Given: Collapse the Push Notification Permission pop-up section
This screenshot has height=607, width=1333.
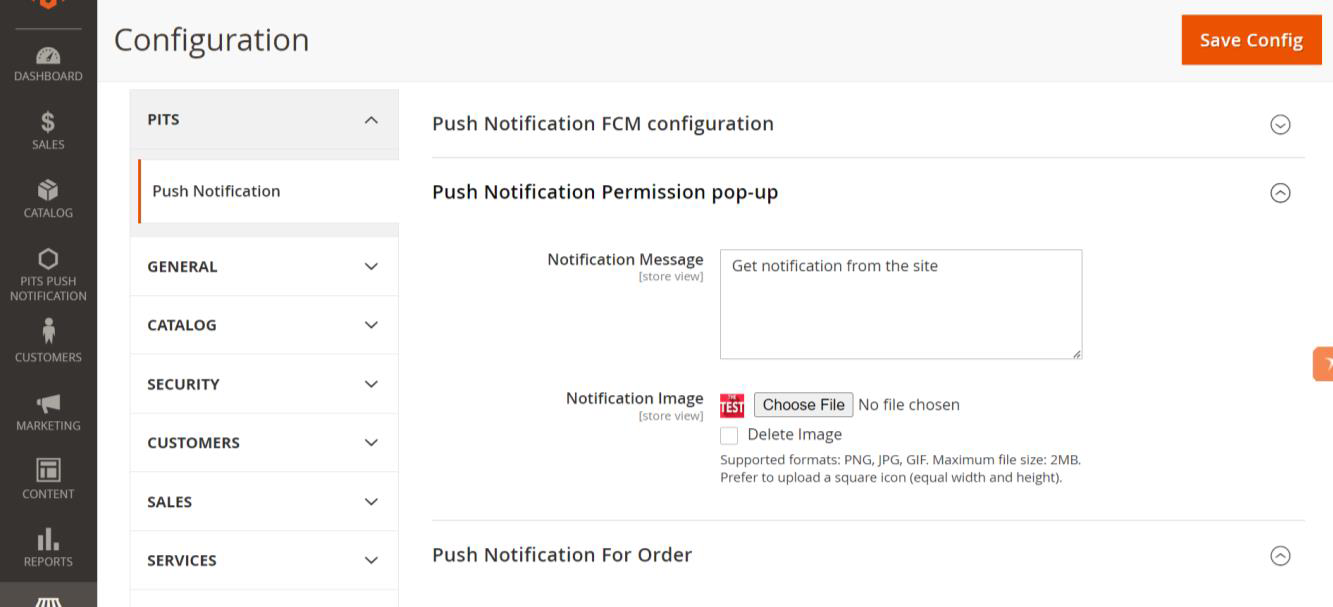Looking at the screenshot, I should pyautogui.click(x=1279, y=193).
